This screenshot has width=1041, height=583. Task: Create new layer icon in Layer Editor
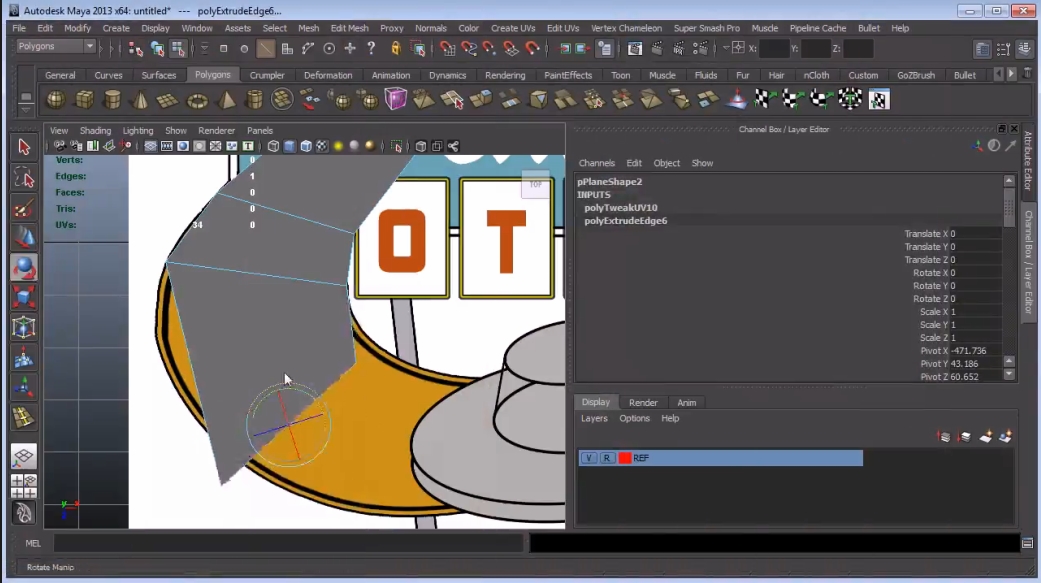985,436
